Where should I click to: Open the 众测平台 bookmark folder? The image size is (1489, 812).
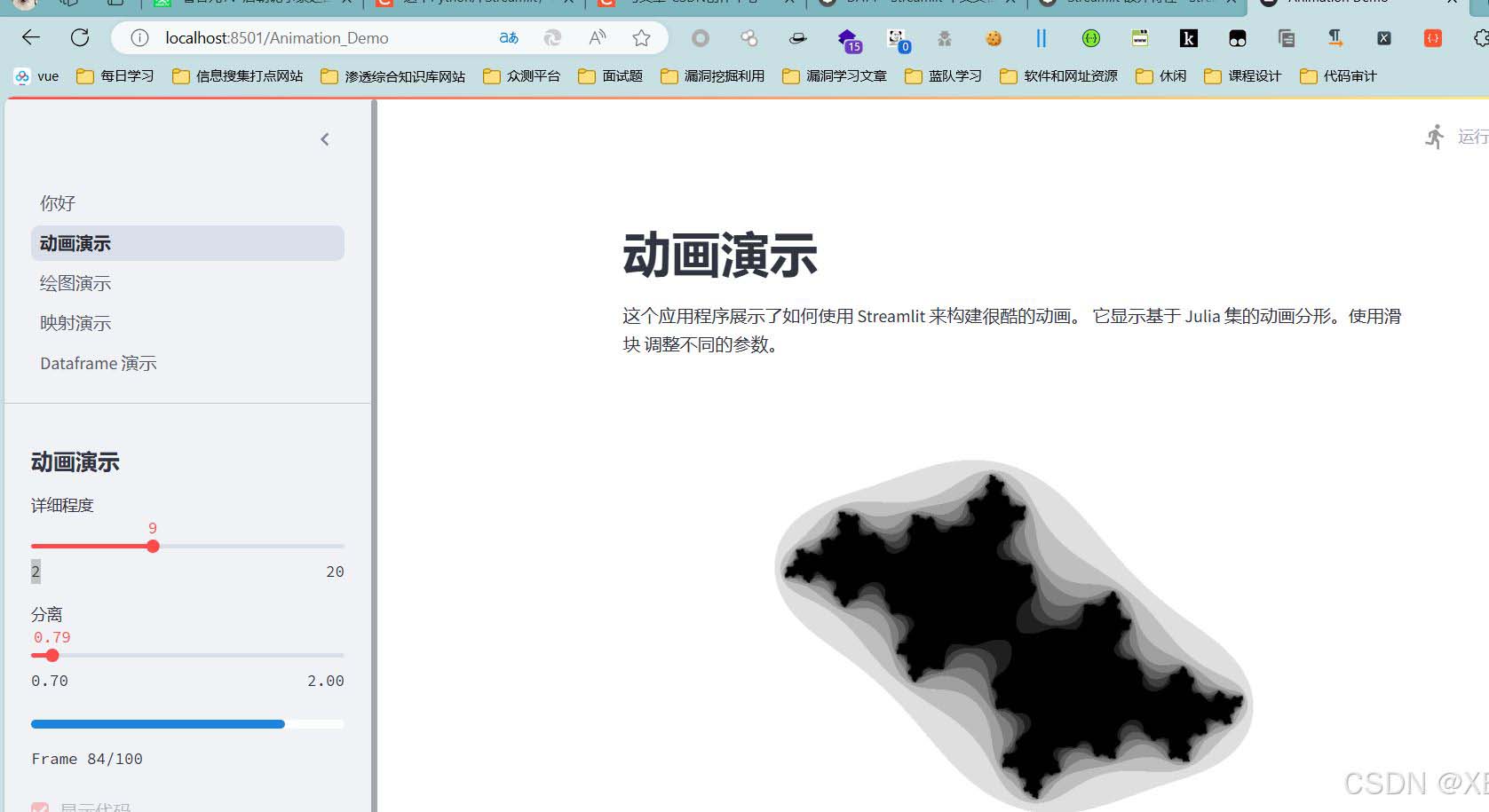point(522,76)
